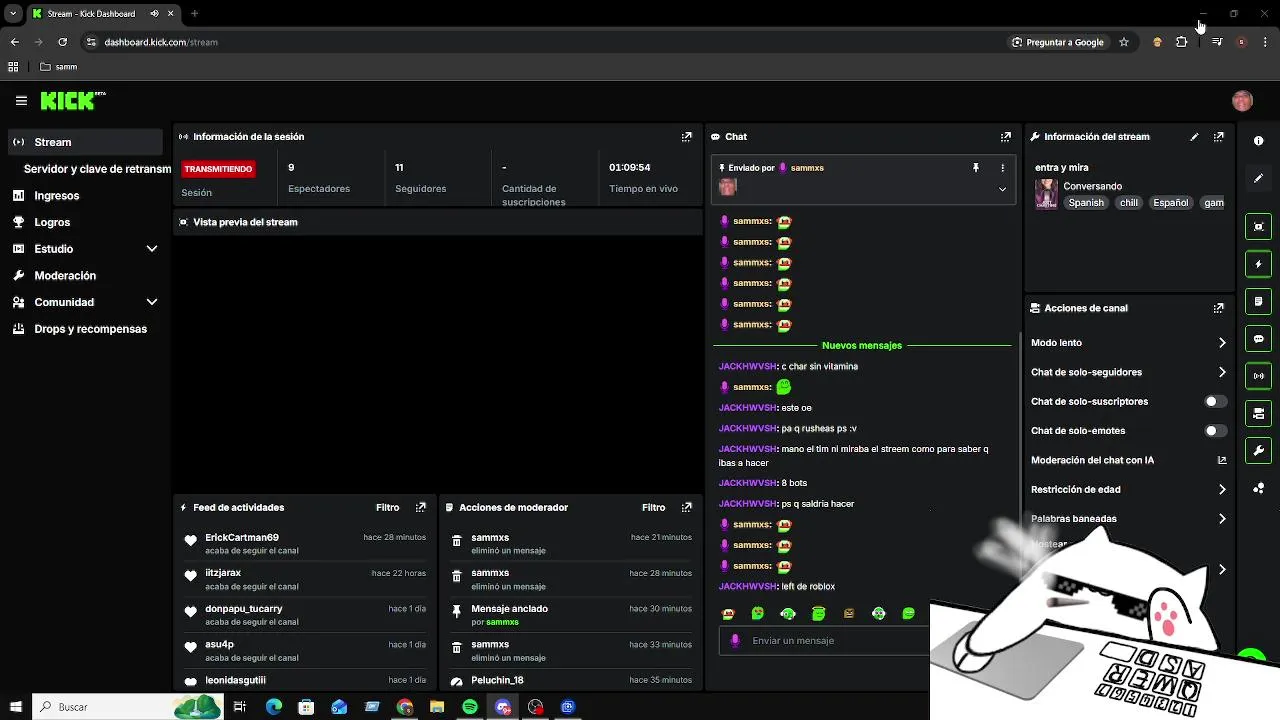
Task: Open Microsoft Edge from the taskbar
Action: (x=273, y=707)
